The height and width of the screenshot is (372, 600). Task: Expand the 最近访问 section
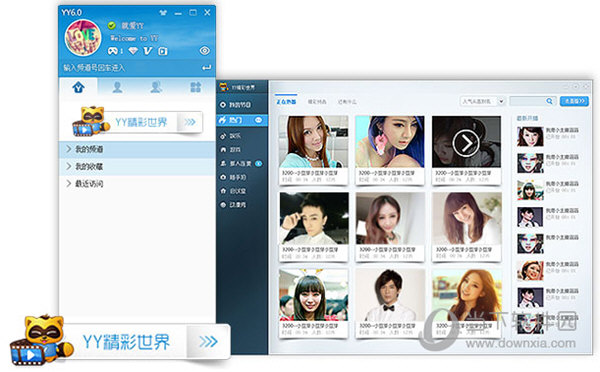[137, 184]
